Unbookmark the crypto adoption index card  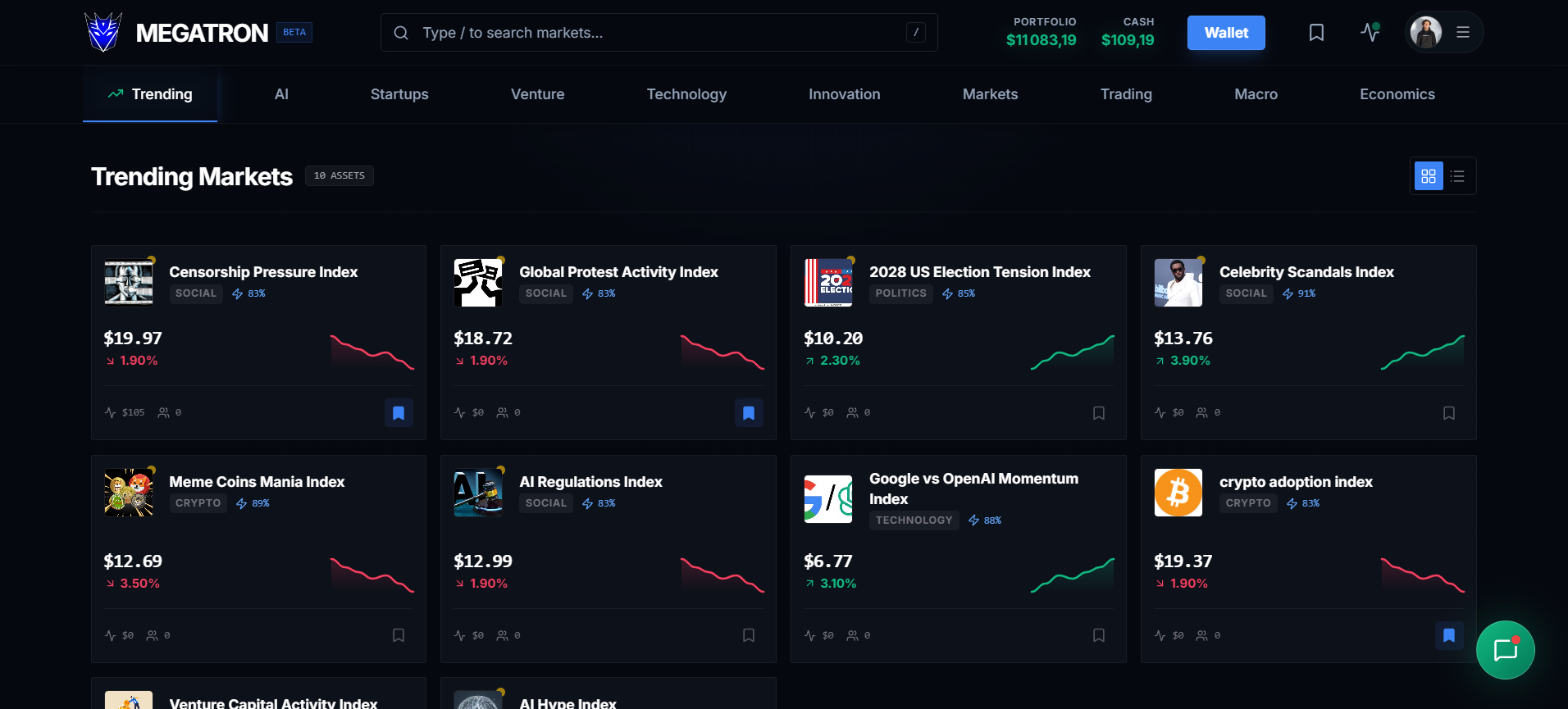pos(1449,635)
